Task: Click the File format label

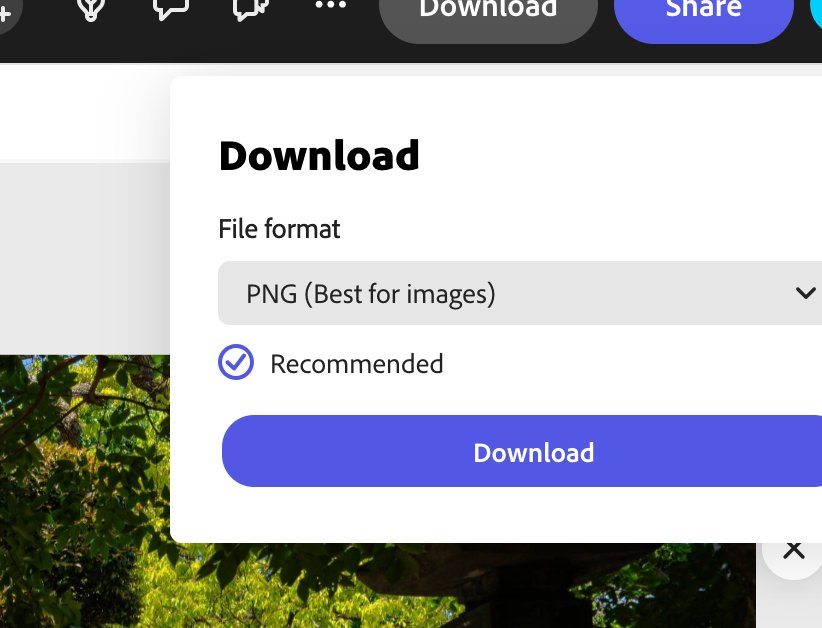Action: pyautogui.click(x=279, y=229)
